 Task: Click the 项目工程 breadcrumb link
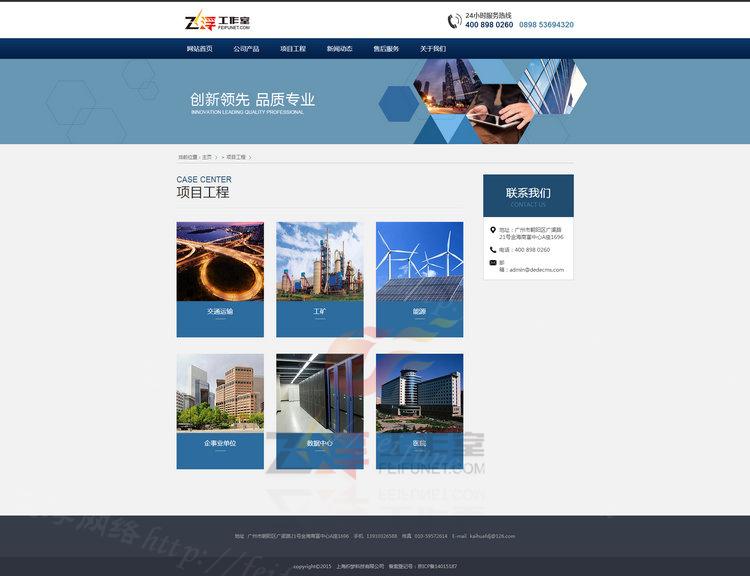[236, 157]
